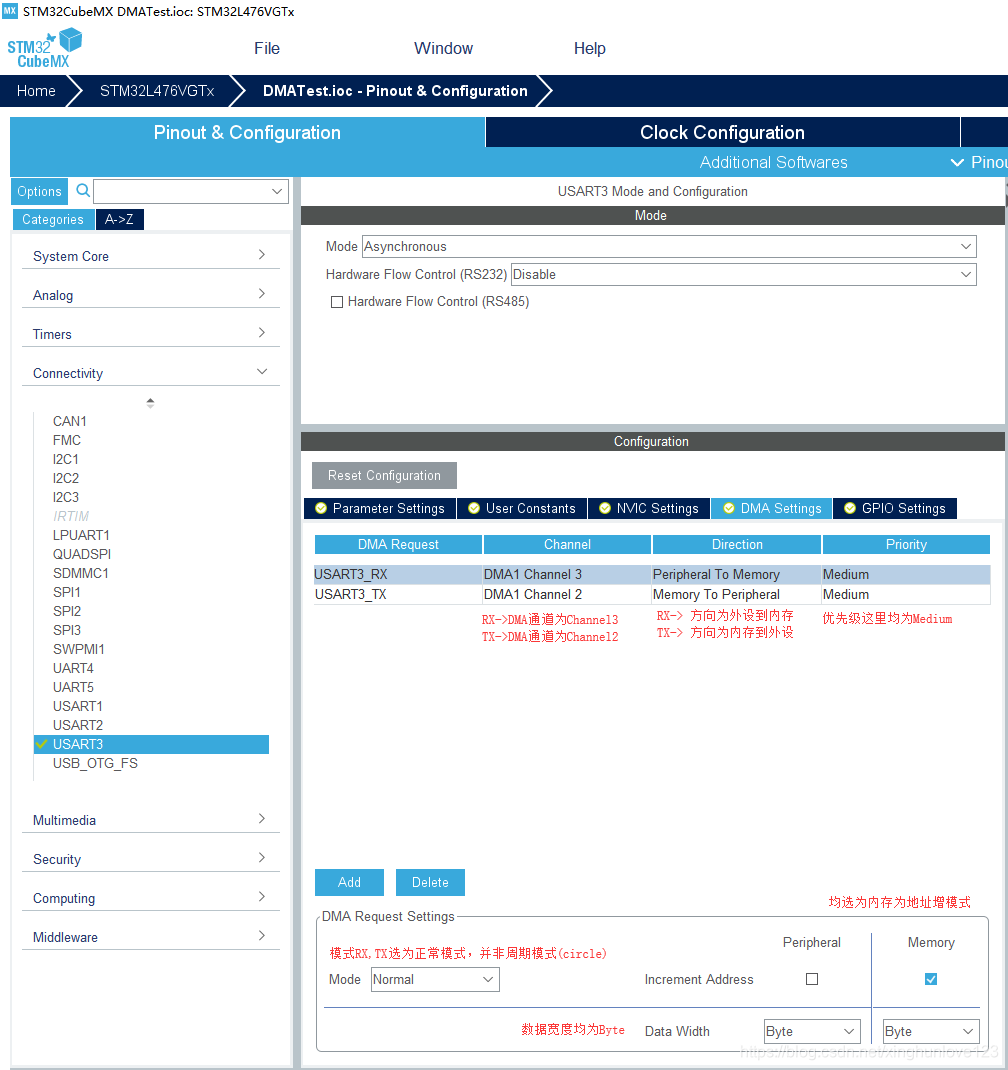Collapse the Connectivity category

click(x=150, y=373)
